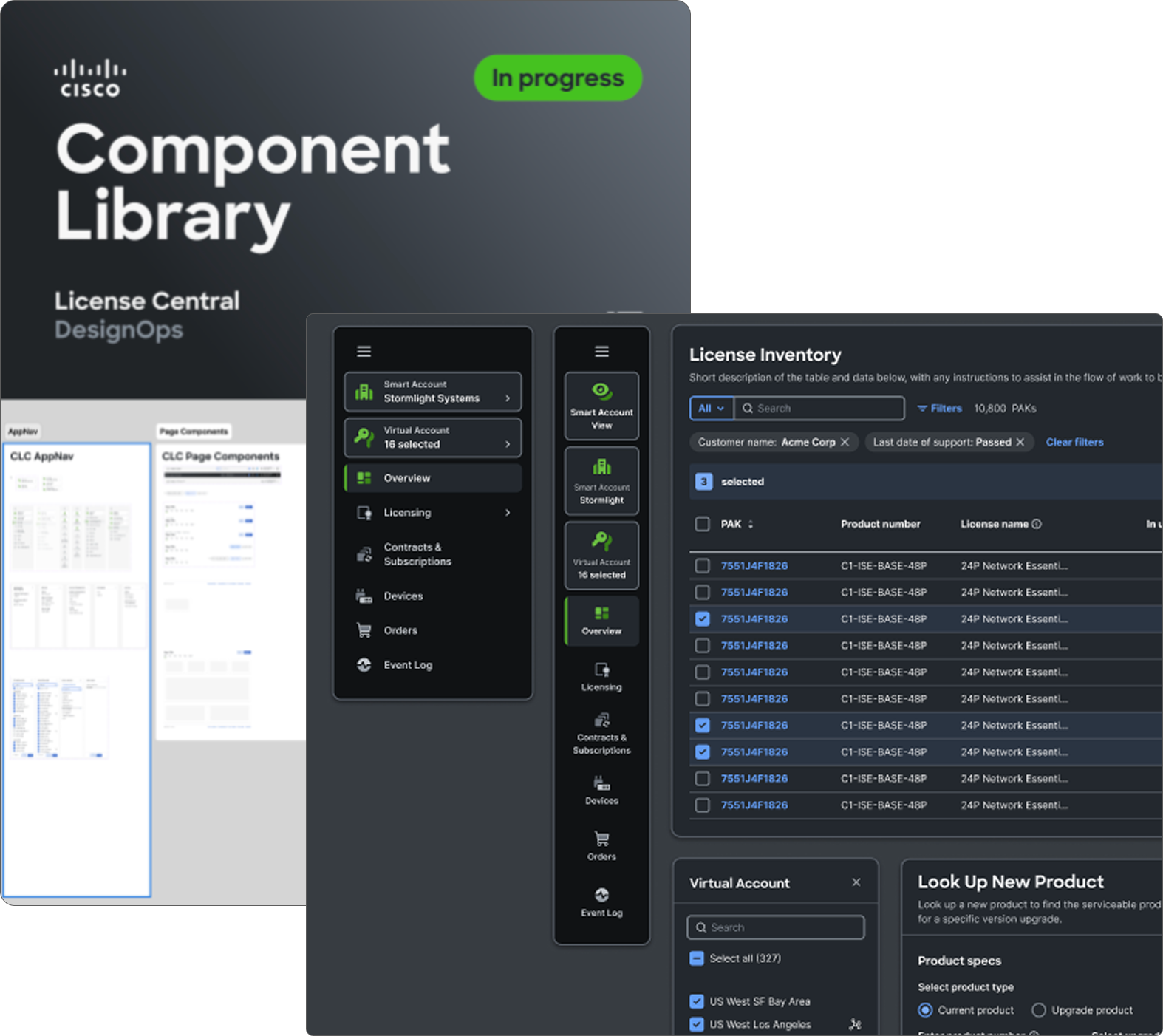Open Licensing icon in the collapsed rail

[x=601, y=670]
